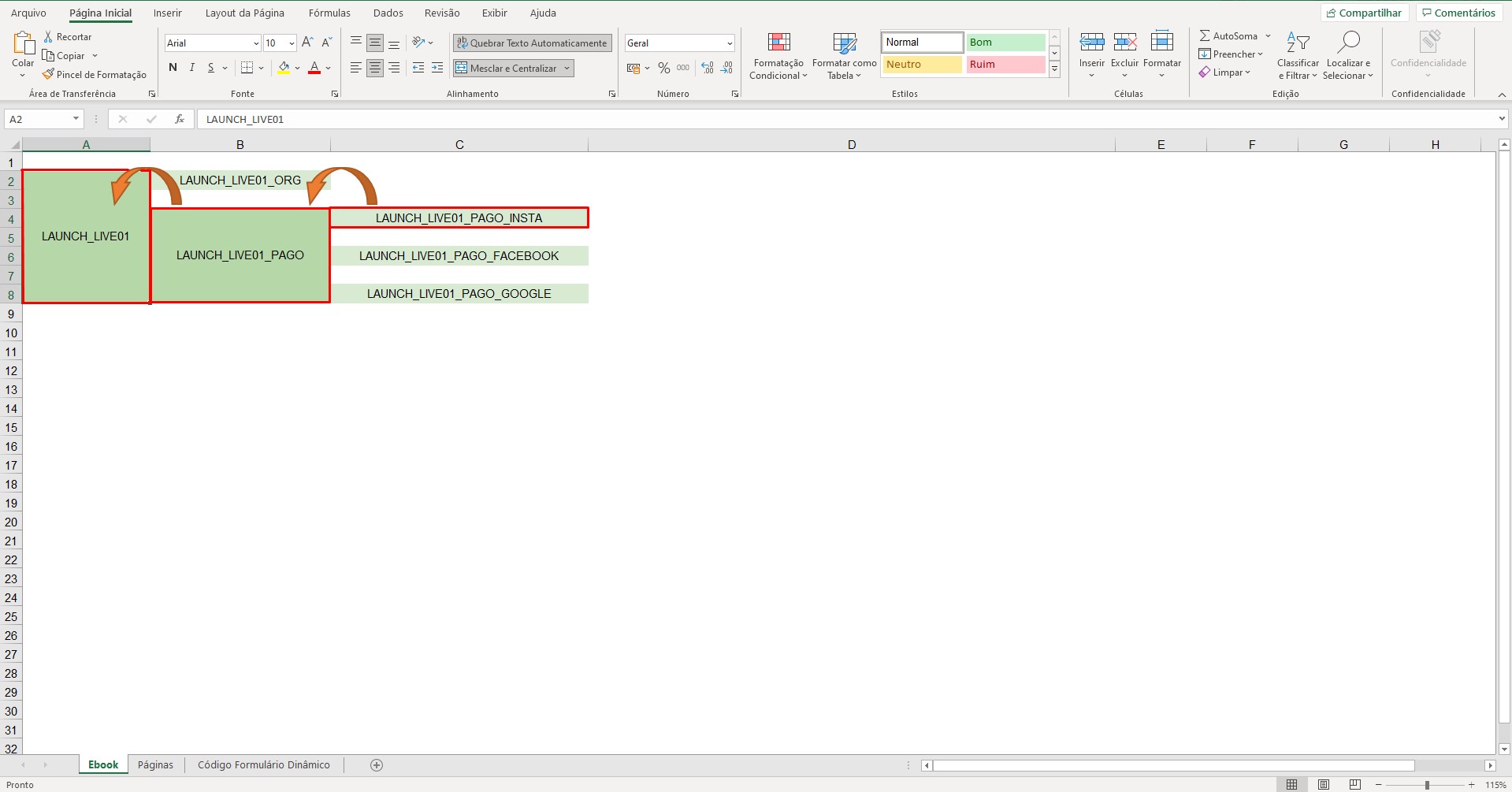Click increase decimal places icon
This screenshot has width=1512, height=792.
click(x=708, y=68)
